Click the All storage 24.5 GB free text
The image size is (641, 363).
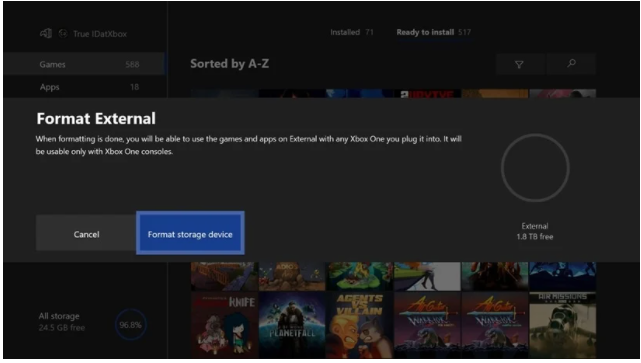point(62,322)
